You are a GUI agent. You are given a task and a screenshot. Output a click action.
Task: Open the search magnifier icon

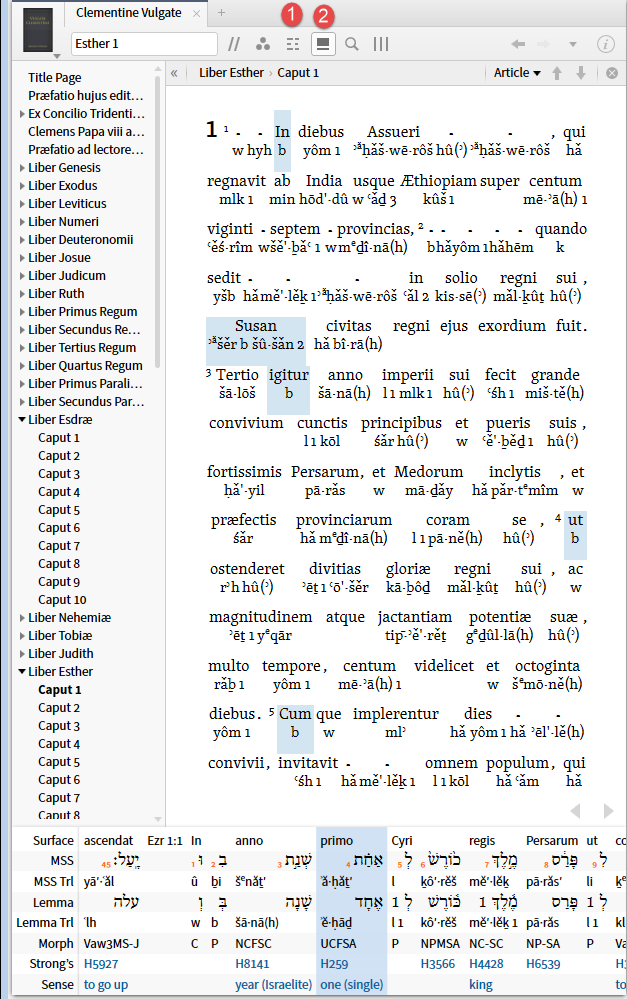pos(352,44)
